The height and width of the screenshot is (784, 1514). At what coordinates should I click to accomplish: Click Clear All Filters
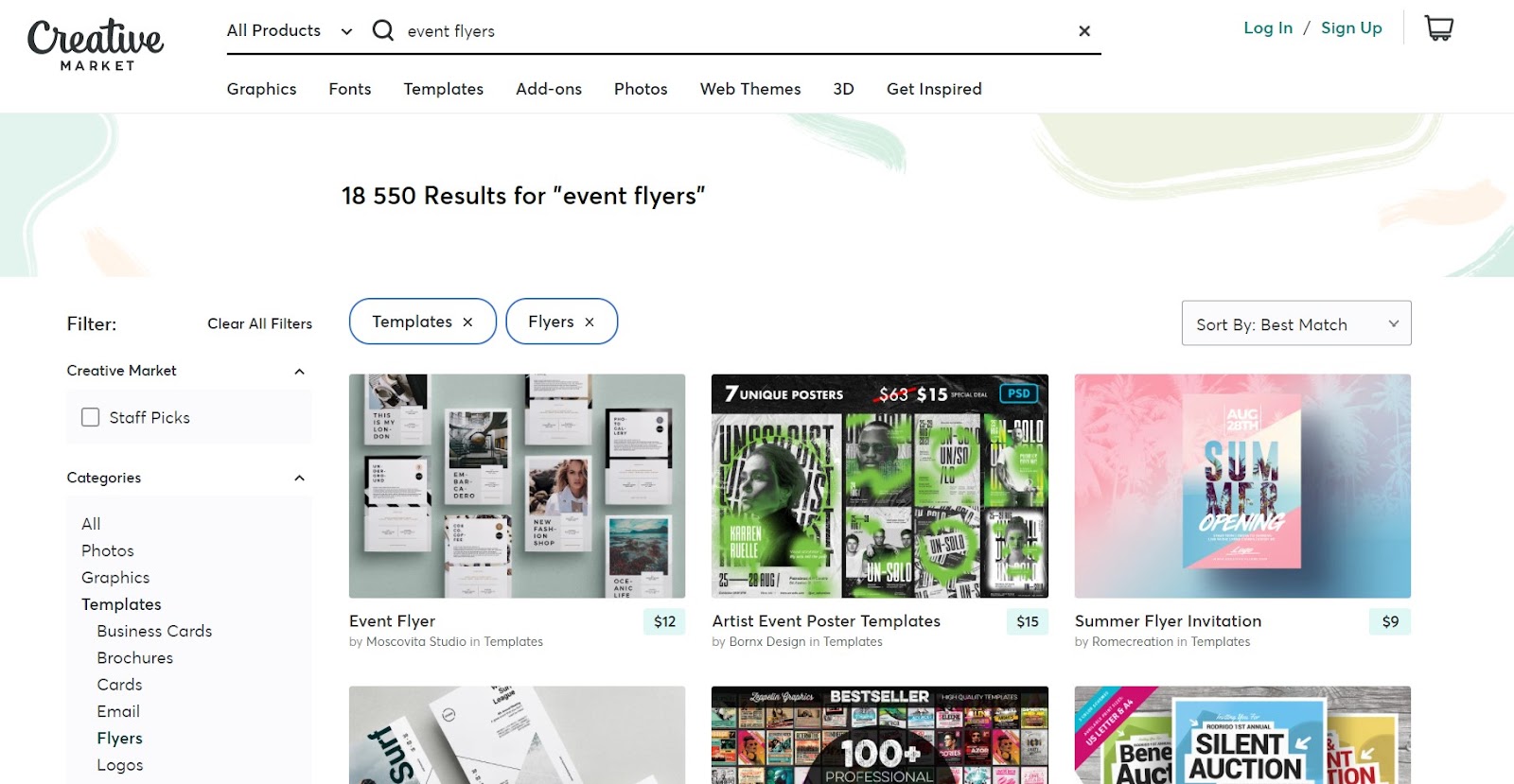pyautogui.click(x=260, y=323)
